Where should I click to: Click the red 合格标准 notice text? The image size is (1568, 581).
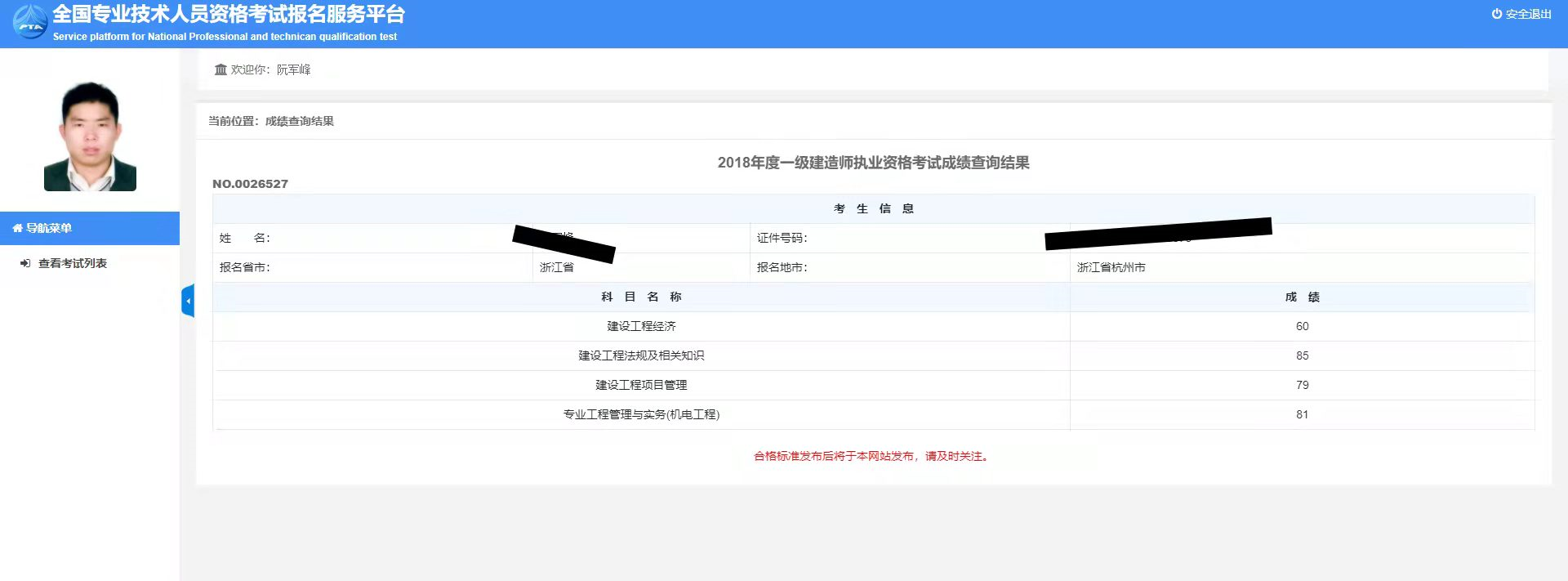pos(872,456)
